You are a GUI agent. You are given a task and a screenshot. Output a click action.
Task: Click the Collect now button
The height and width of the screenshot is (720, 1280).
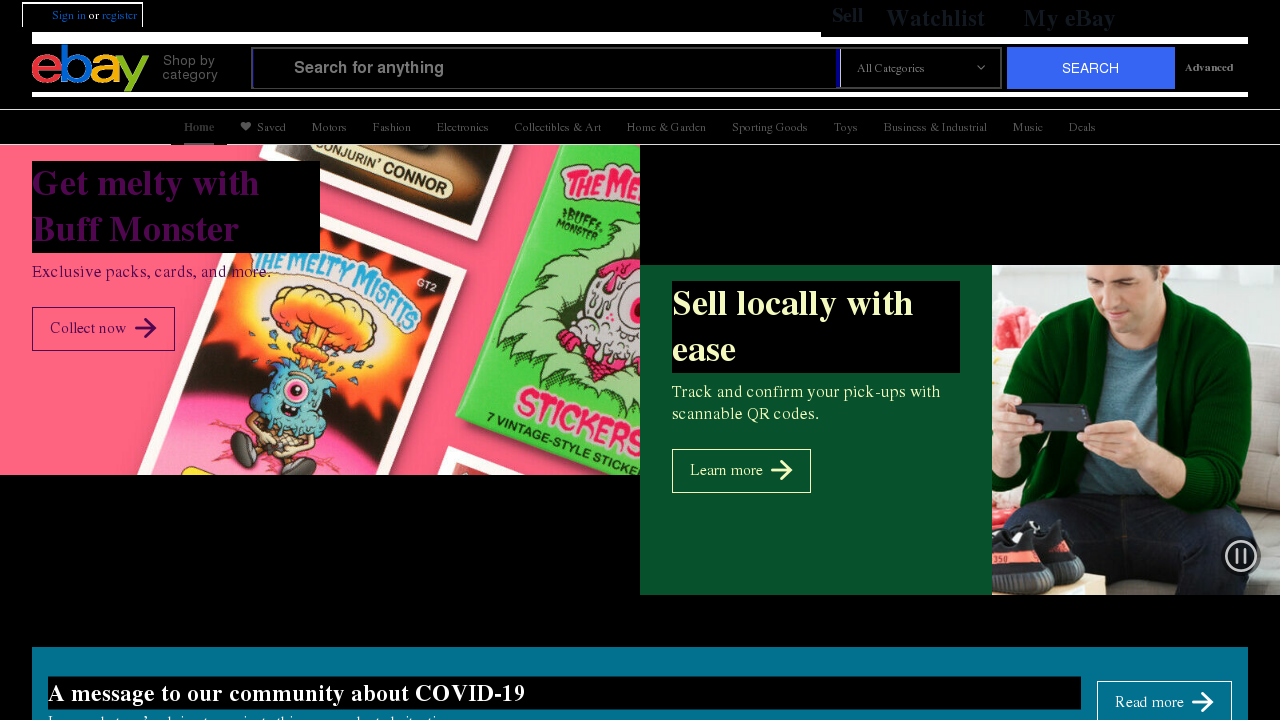point(103,329)
